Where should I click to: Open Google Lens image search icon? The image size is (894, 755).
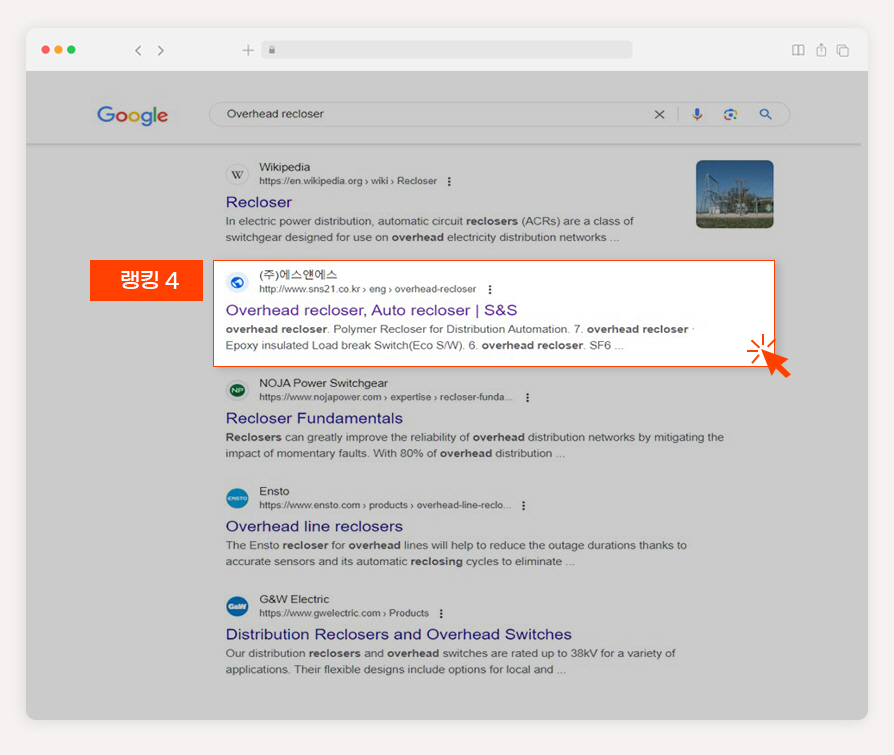click(730, 114)
